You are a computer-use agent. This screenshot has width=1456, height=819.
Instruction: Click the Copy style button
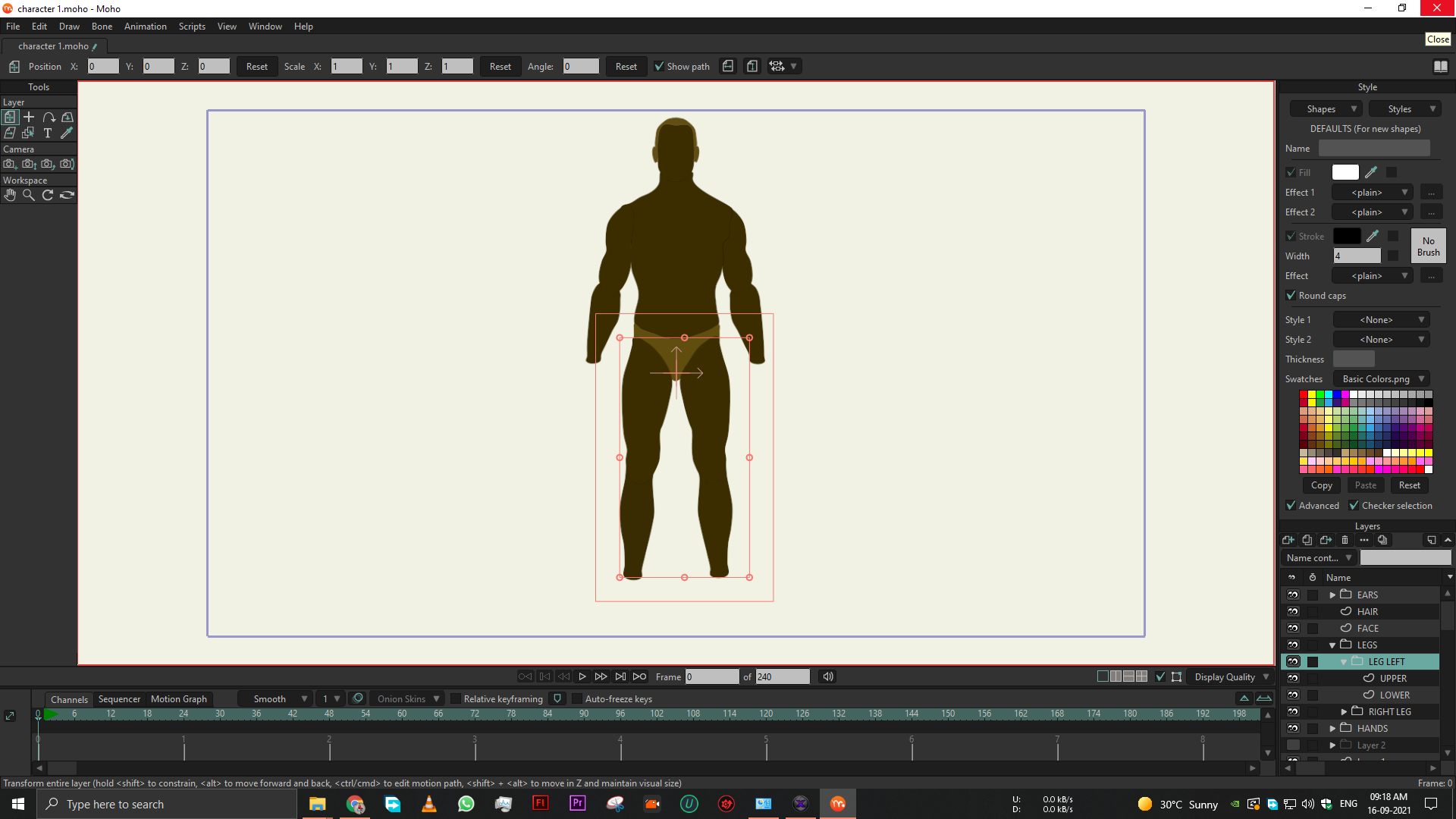(x=1321, y=485)
